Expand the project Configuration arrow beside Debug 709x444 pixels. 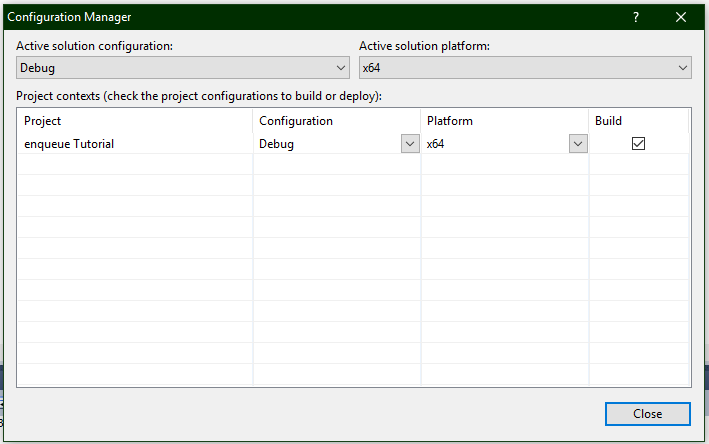(x=409, y=144)
